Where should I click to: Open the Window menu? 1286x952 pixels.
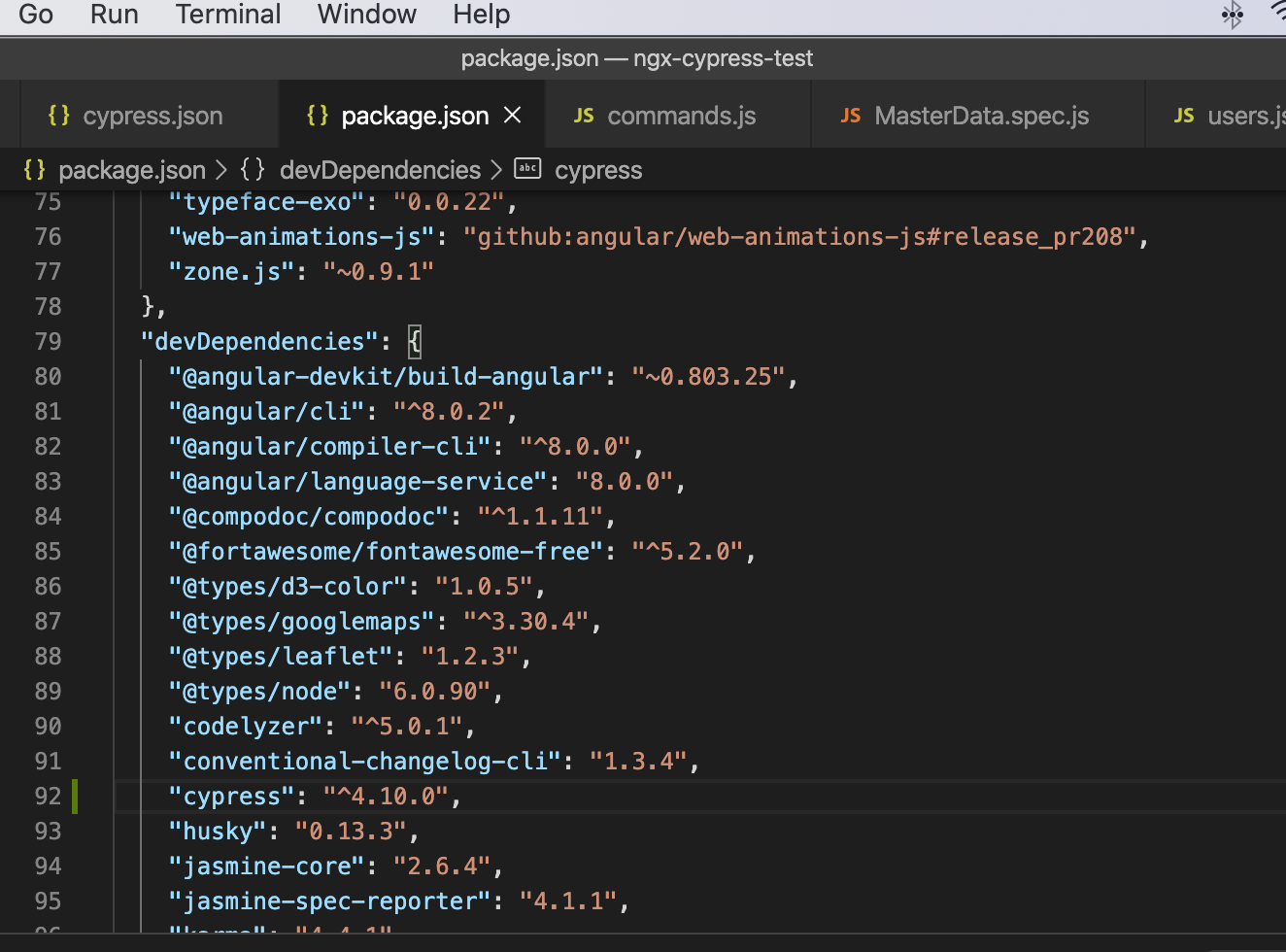click(366, 15)
